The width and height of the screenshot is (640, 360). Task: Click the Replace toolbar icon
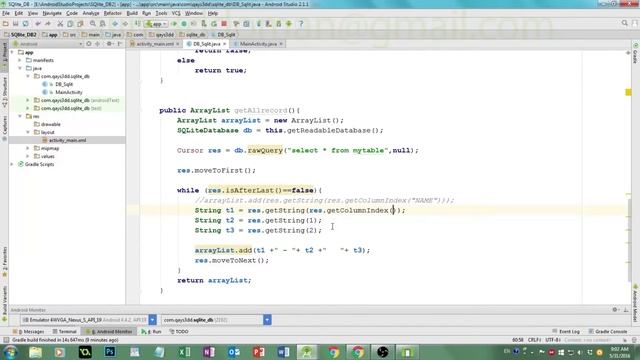pyautogui.click(x=103, y=24)
